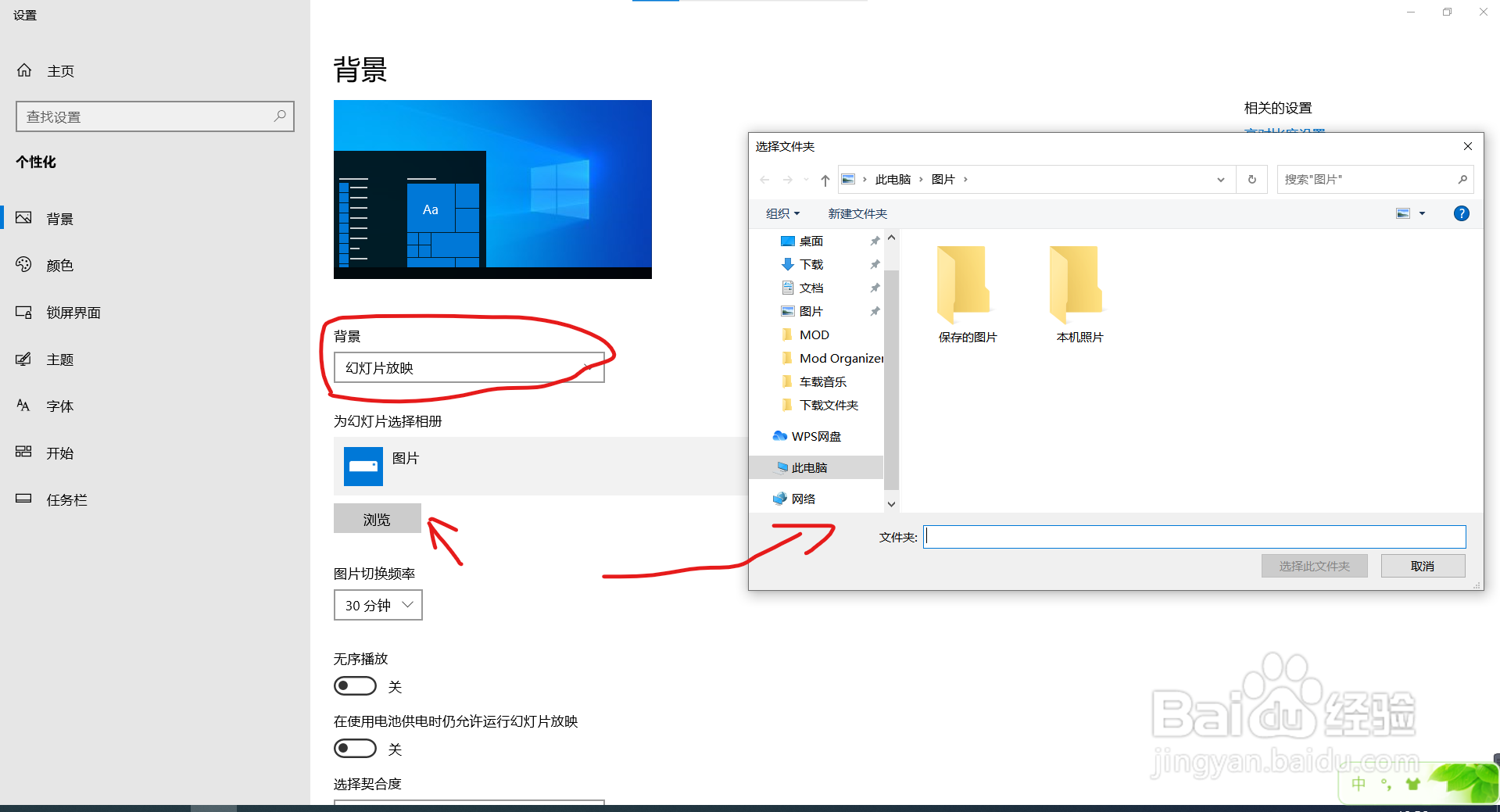This screenshot has width=1500, height=812.
Task: Select 此电脑 in navigation tree
Action: click(815, 467)
